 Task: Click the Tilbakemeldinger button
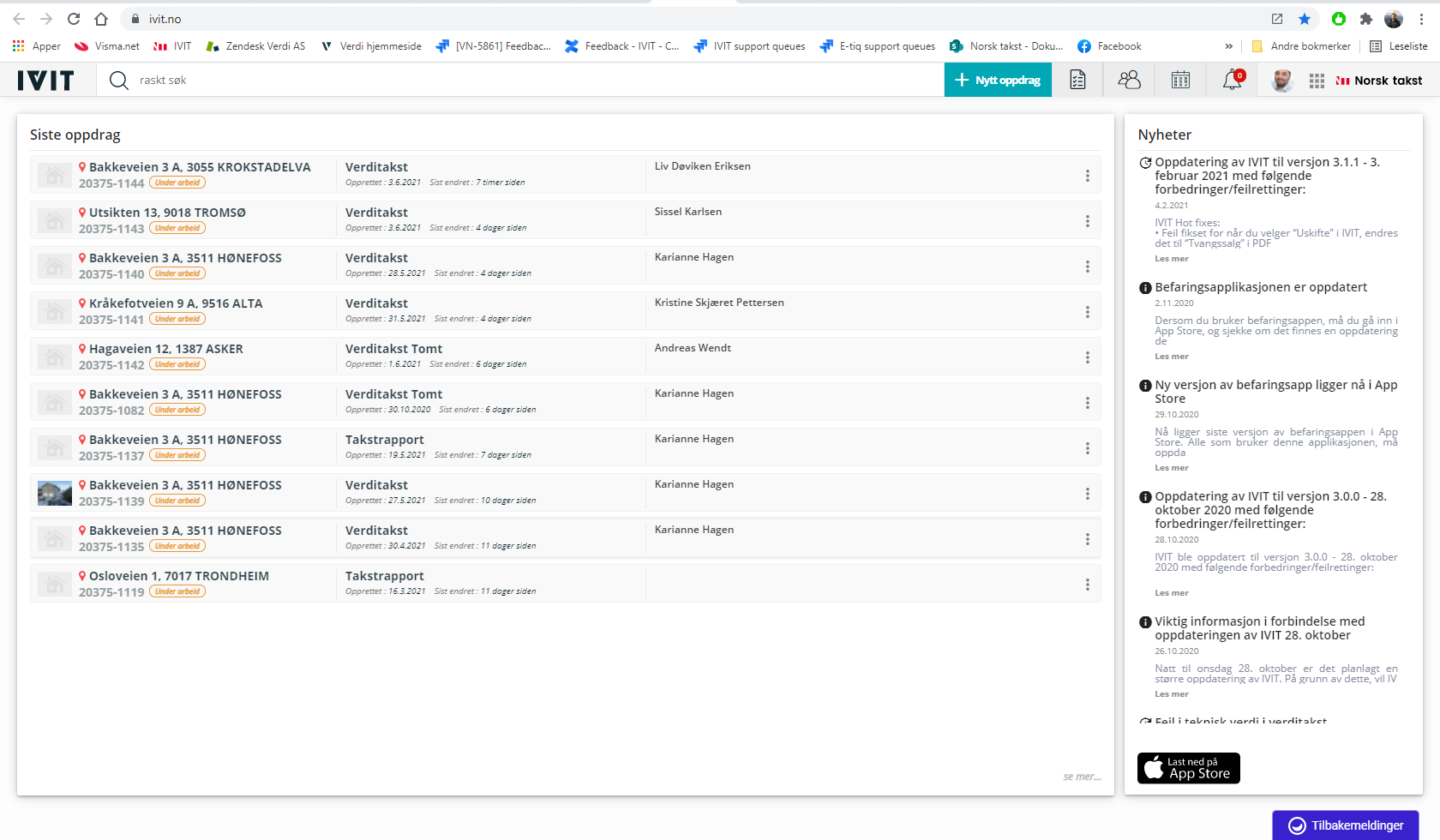coord(1345,825)
